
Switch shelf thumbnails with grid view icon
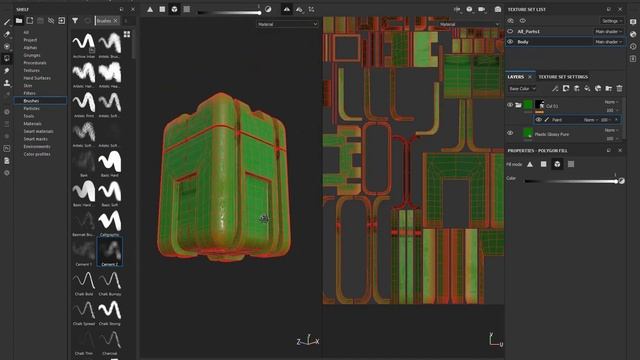(127, 34)
